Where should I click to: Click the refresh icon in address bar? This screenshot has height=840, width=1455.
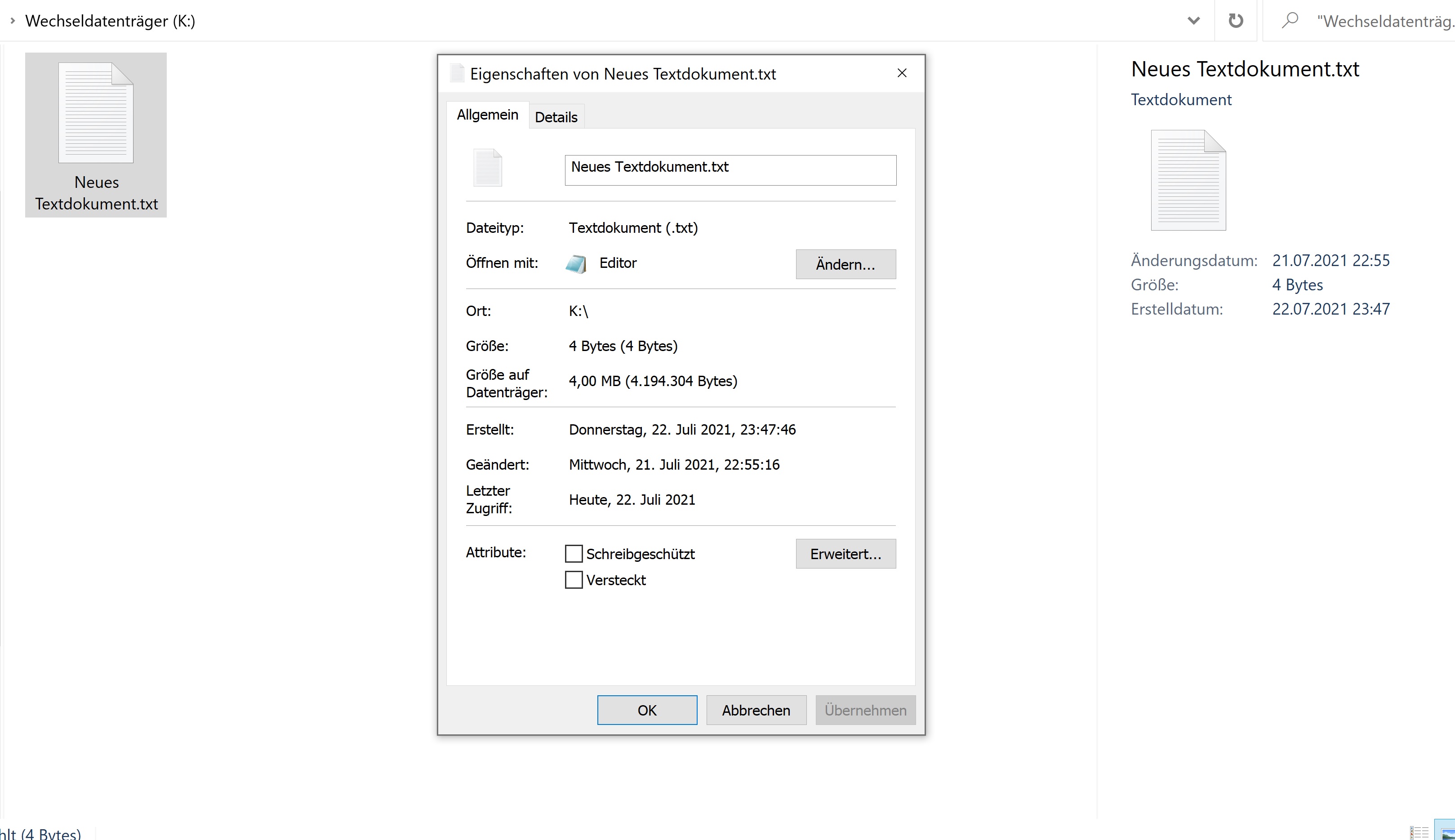[x=1235, y=21]
